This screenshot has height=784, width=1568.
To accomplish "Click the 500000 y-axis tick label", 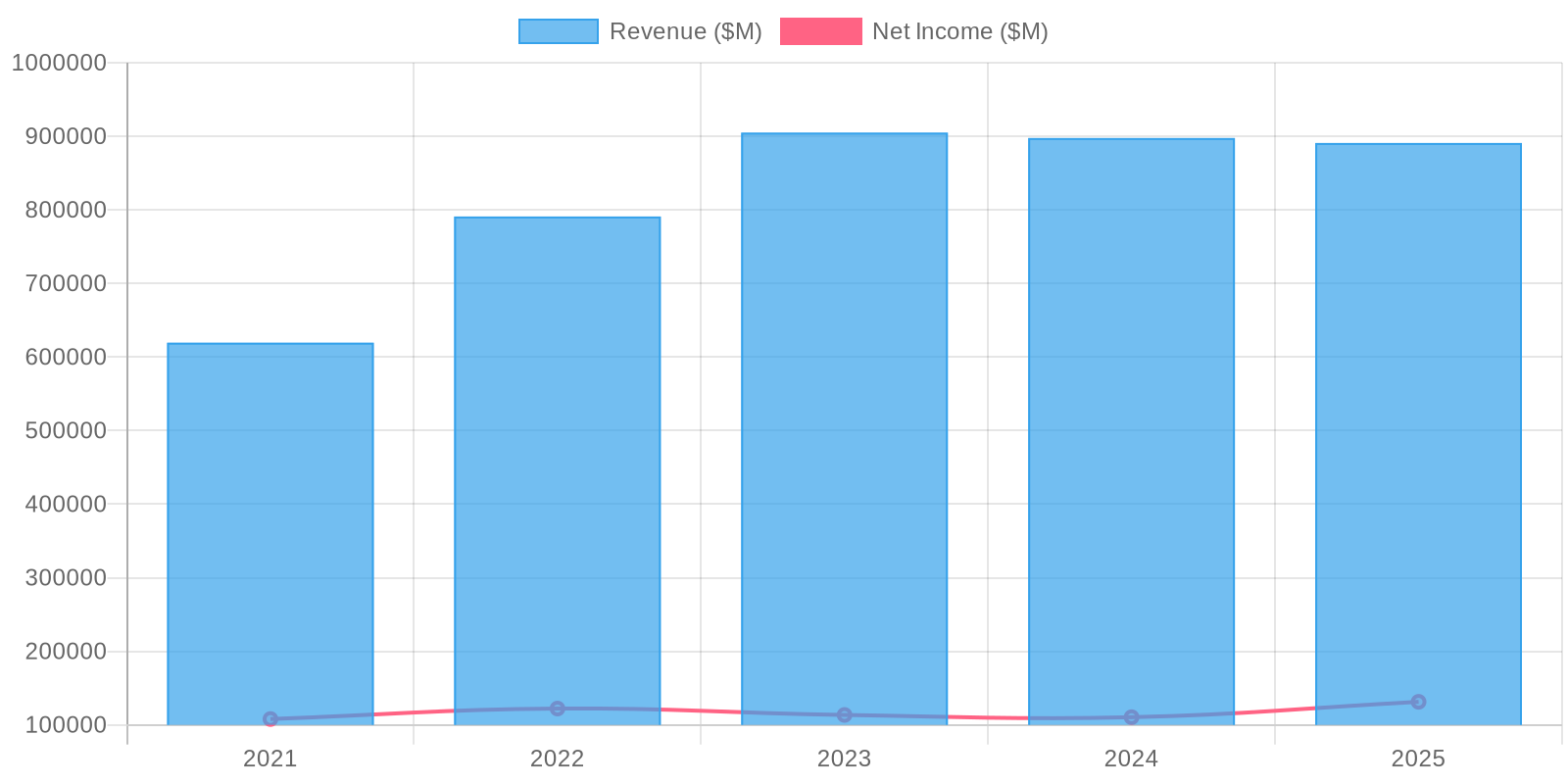I will pyautogui.click(x=65, y=430).
